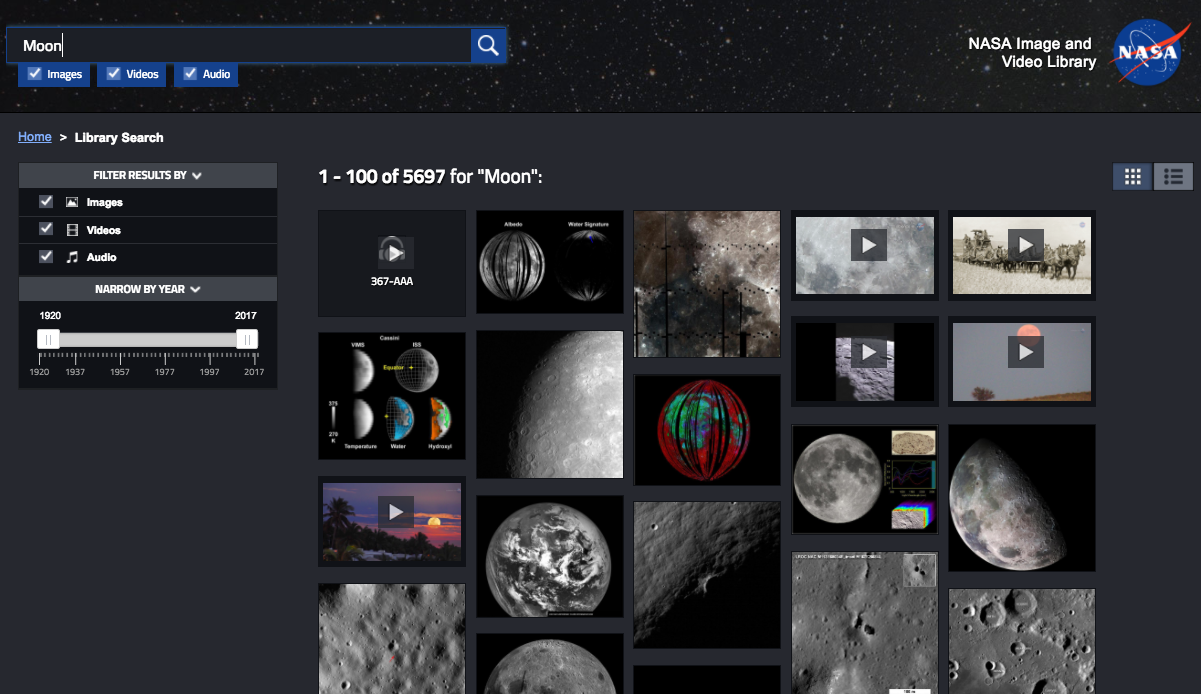Uncheck Audio in the sidebar filters
Viewport: 1201px width, 694px height.
(x=45, y=256)
